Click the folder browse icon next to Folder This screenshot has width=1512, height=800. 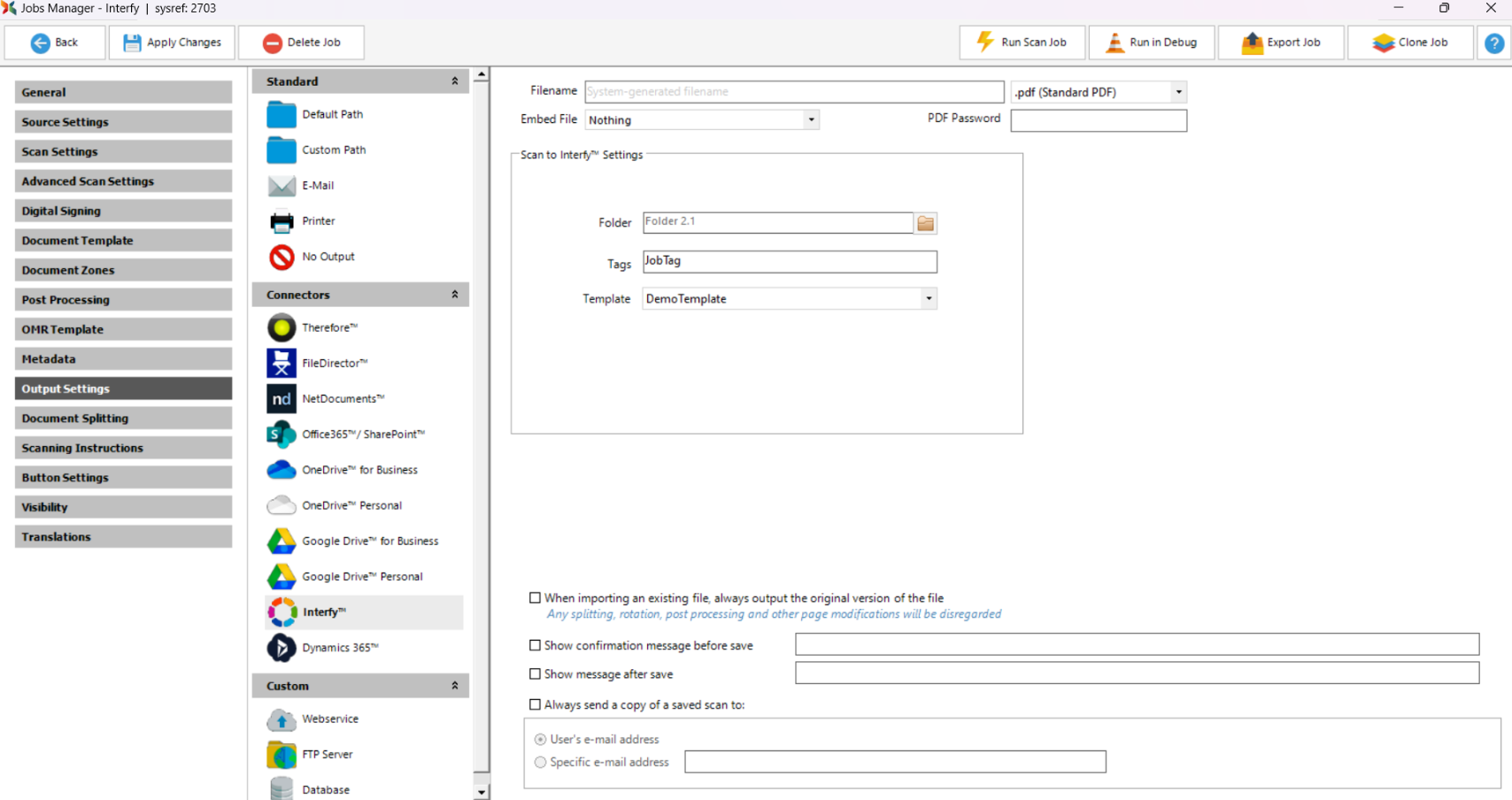click(925, 223)
